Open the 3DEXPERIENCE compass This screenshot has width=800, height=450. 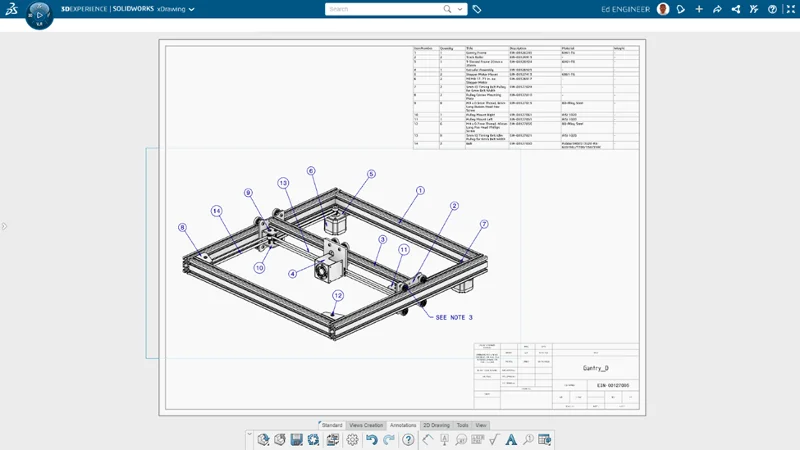pos(38,15)
